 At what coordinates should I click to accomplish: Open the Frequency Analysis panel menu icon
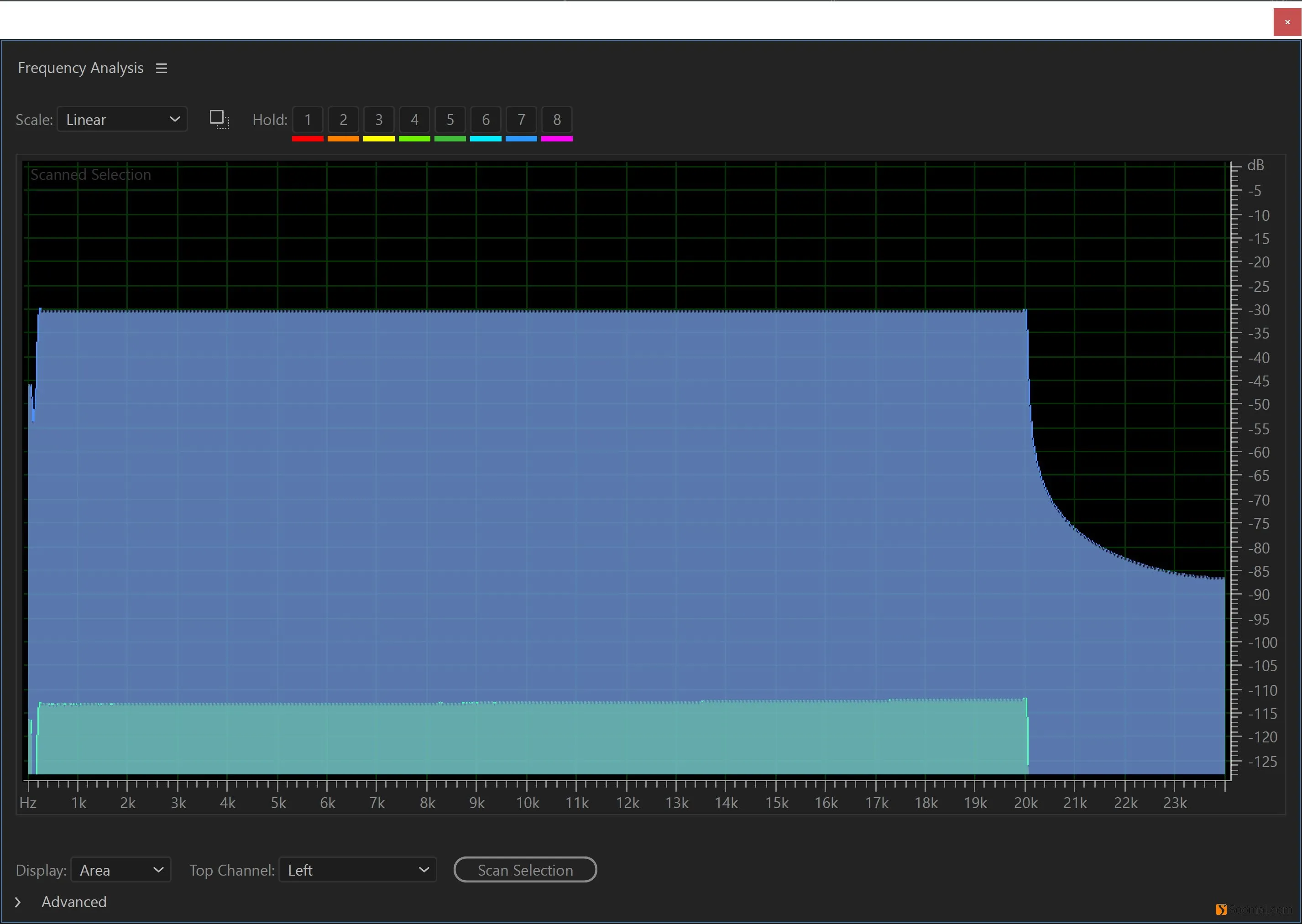162,68
